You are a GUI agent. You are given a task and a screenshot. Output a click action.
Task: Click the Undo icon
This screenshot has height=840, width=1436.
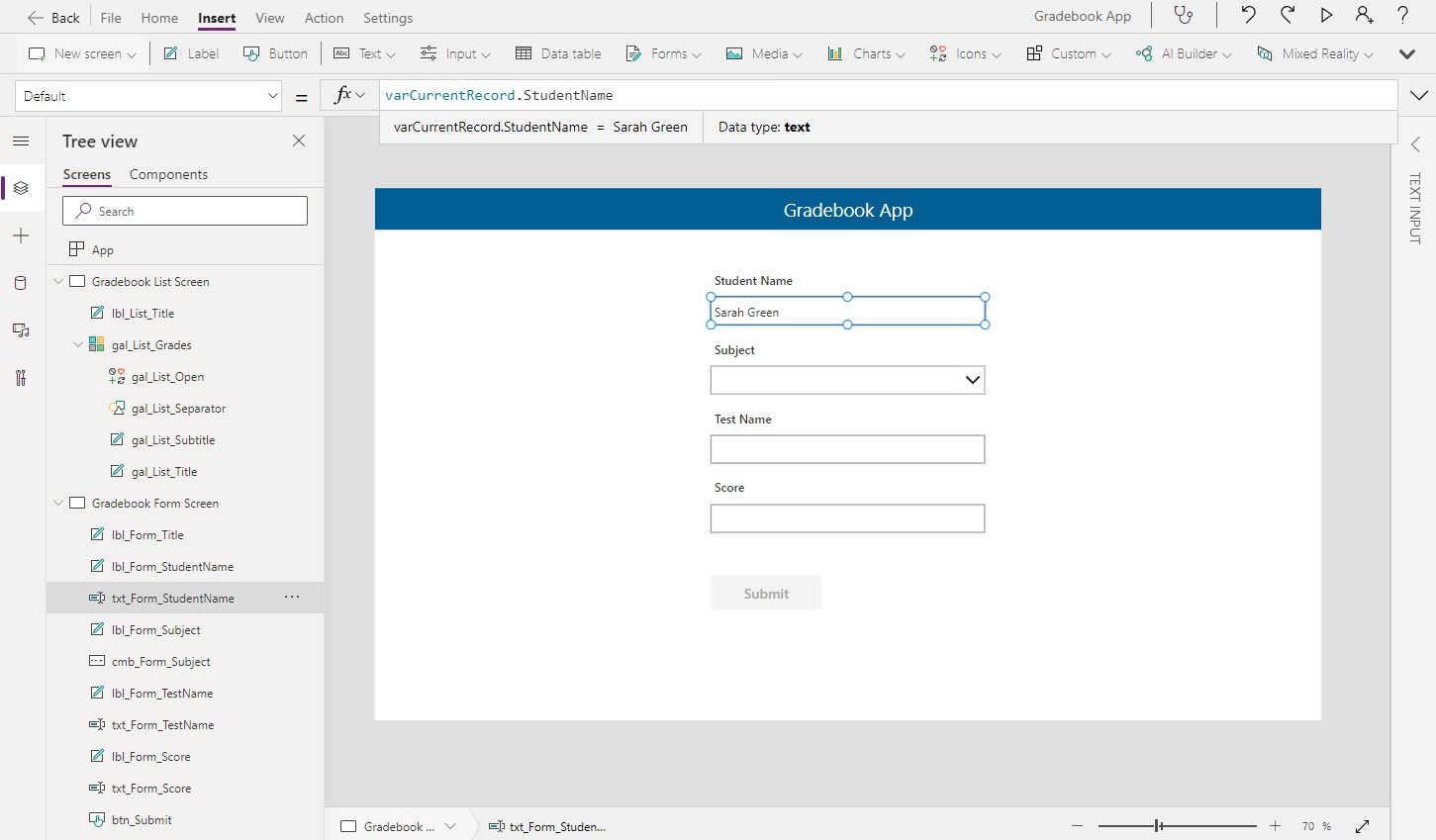click(1248, 15)
